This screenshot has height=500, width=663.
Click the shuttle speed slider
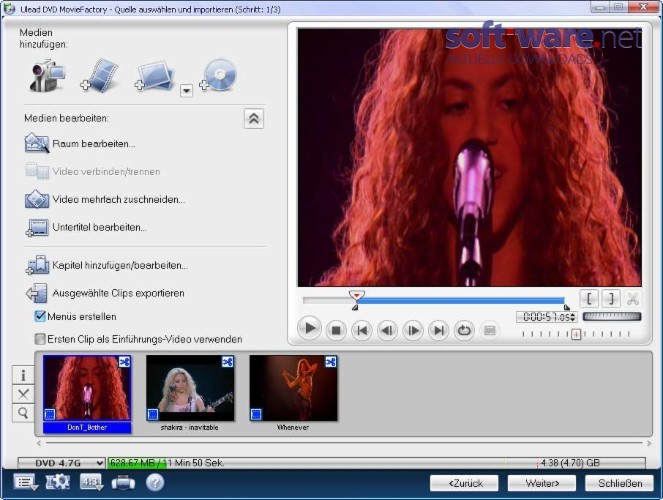576,334
